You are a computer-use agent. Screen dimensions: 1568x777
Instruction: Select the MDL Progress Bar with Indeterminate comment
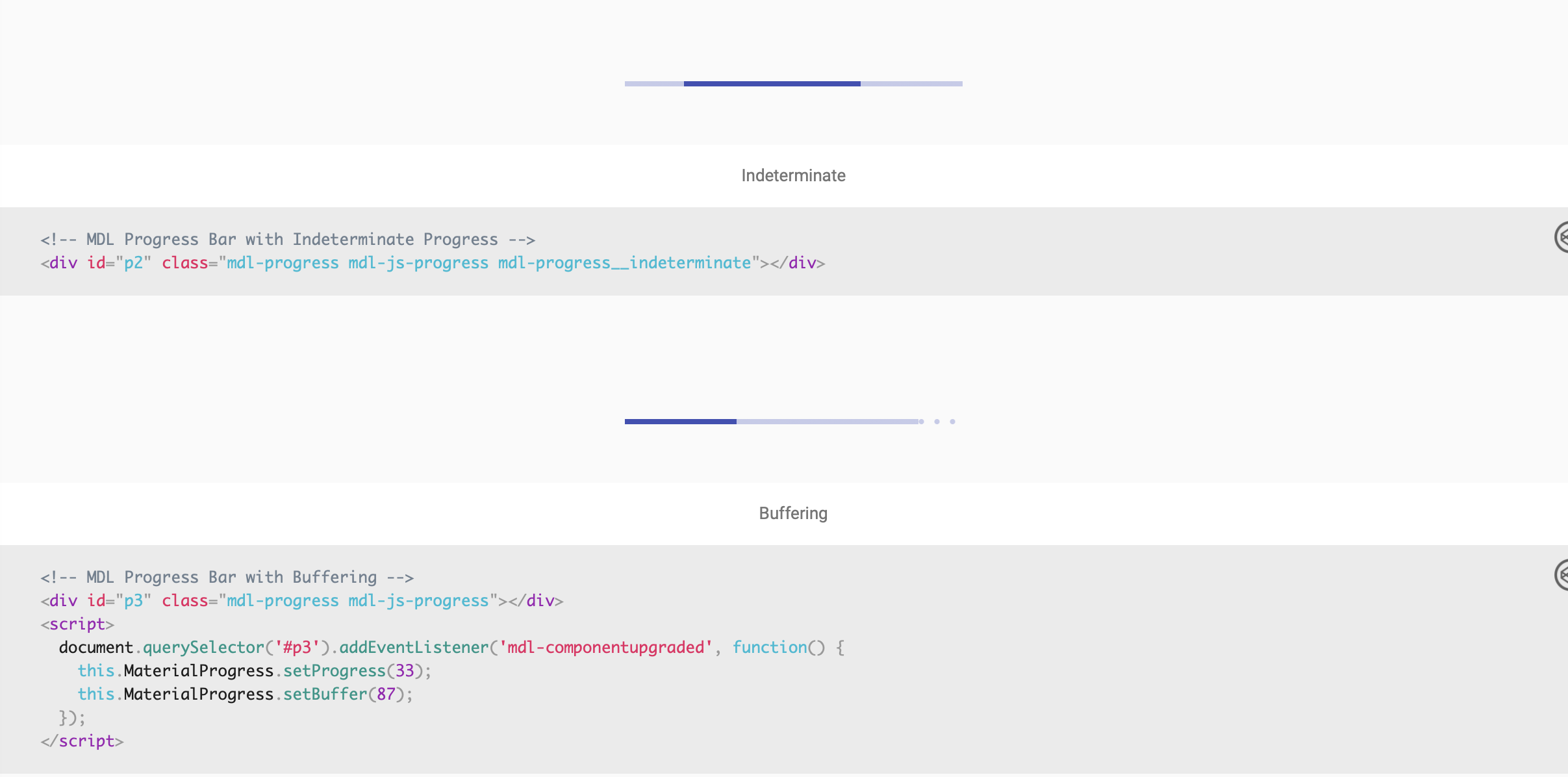pos(287,239)
